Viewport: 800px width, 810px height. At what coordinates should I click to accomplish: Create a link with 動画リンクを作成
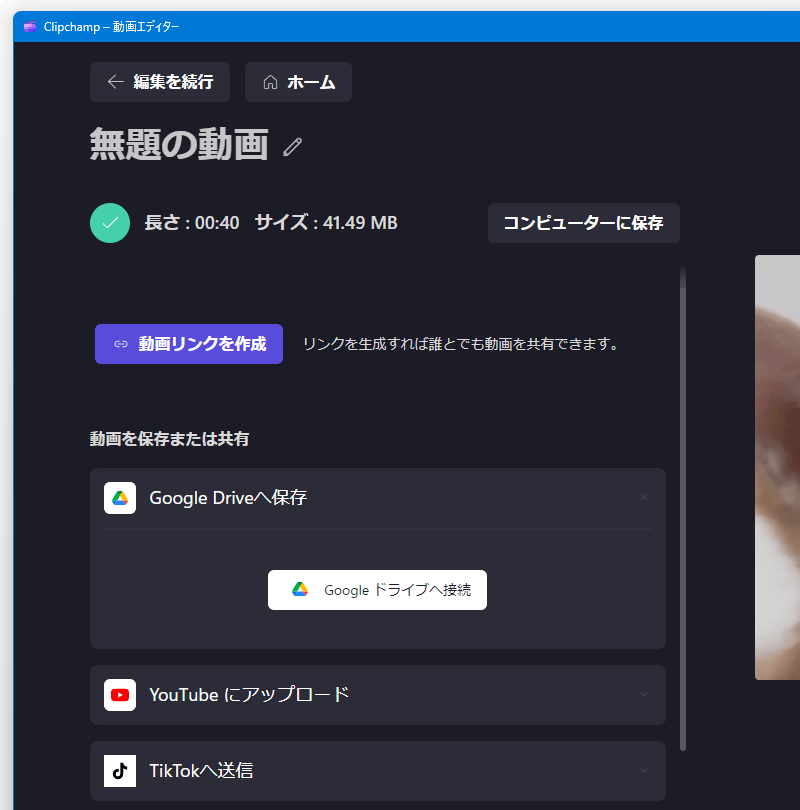[x=189, y=344]
